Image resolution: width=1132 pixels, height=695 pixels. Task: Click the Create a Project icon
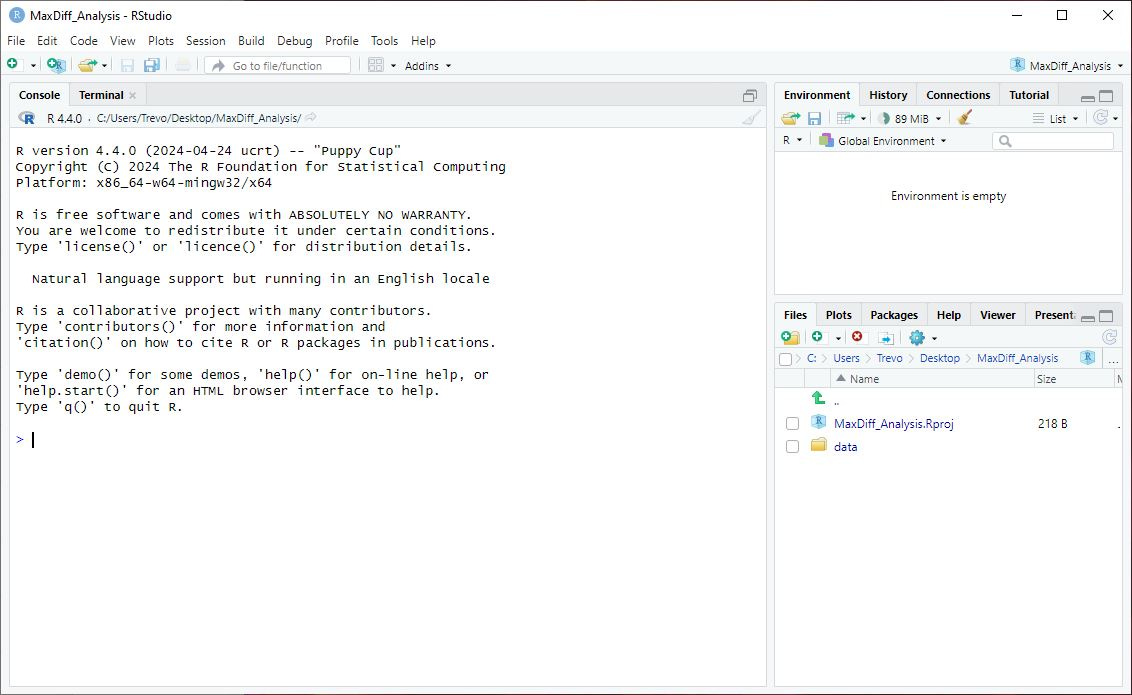coord(56,65)
